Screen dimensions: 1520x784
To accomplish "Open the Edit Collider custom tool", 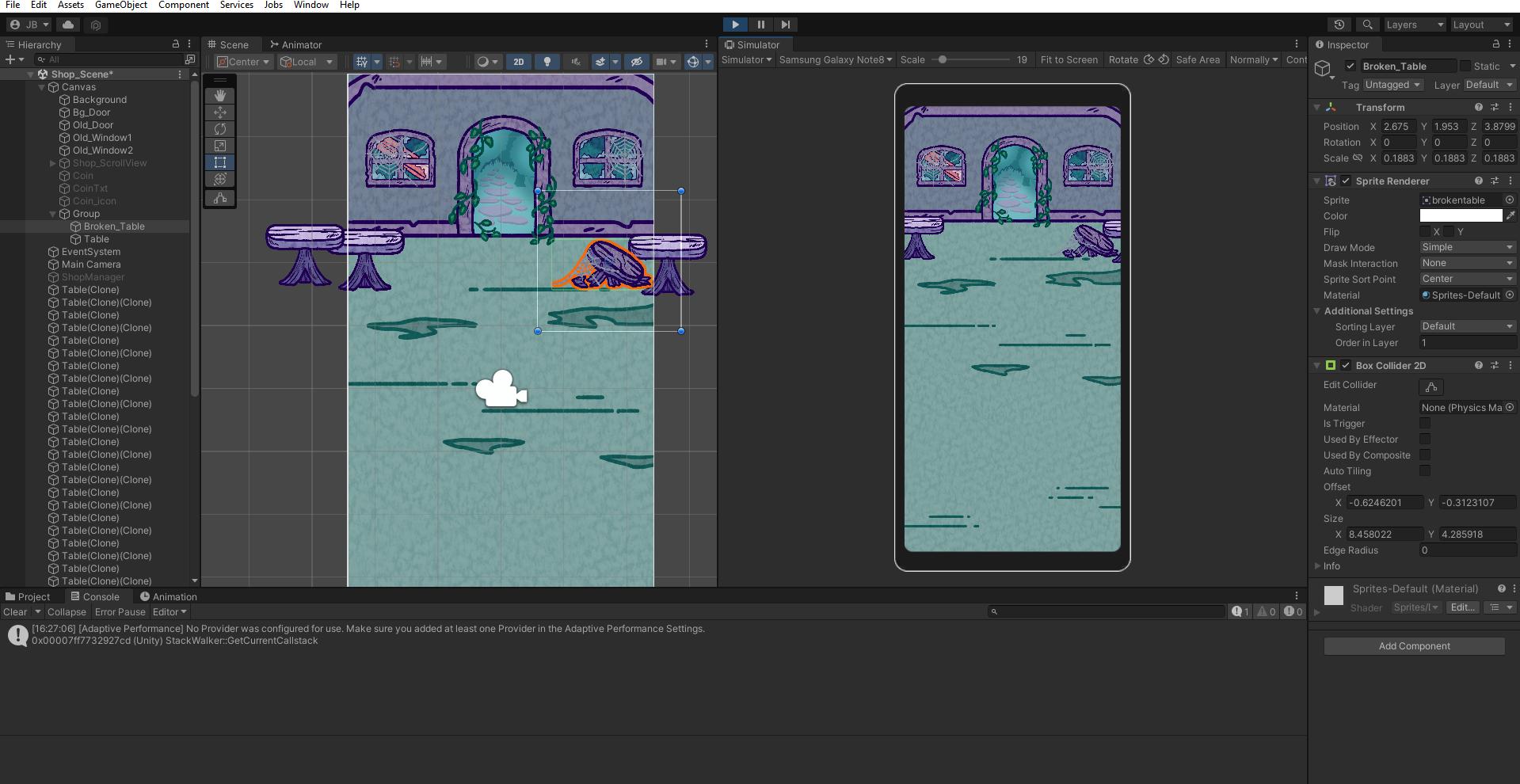I will [x=220, y=198].
